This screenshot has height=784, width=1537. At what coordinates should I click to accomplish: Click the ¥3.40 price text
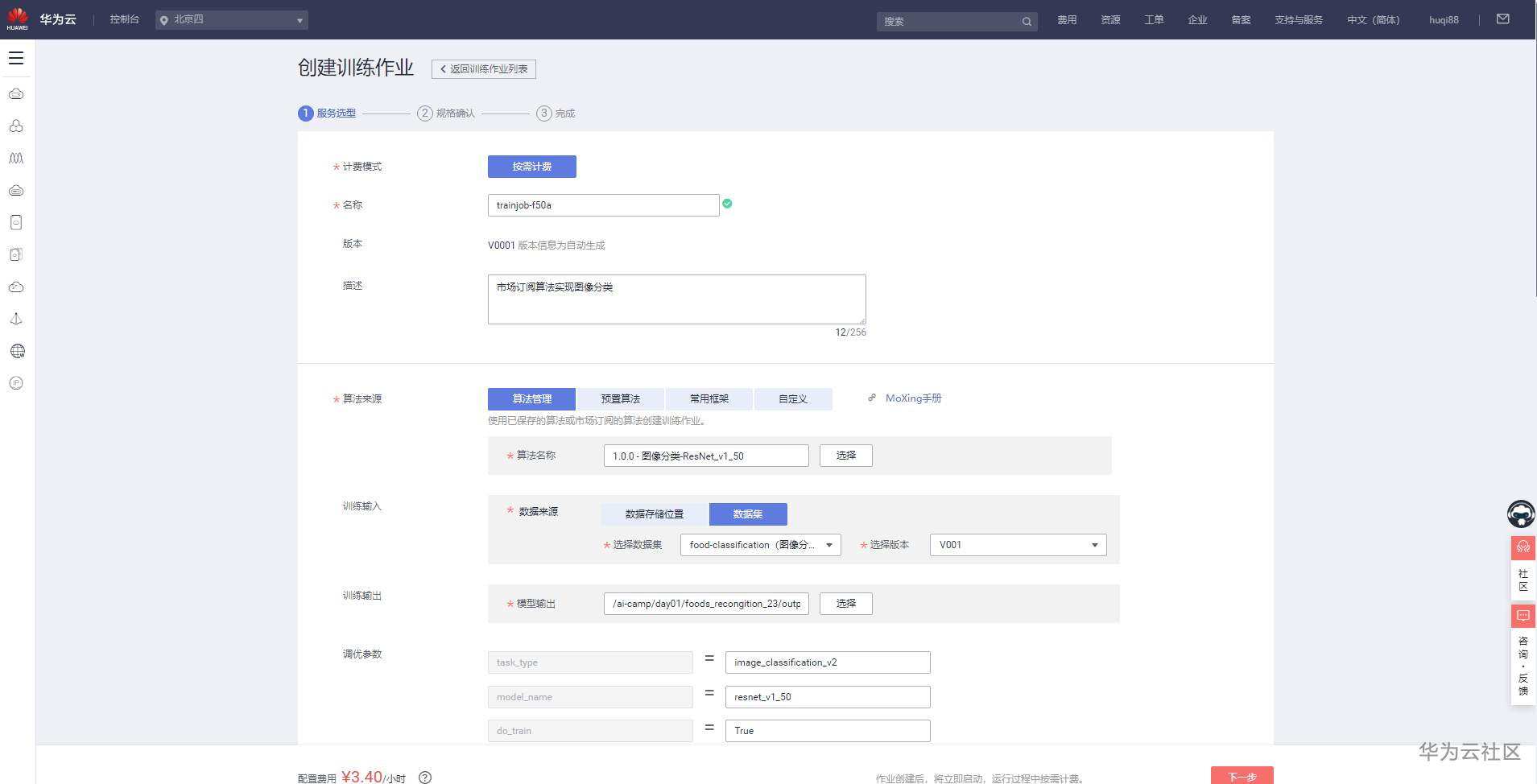coord(362,777)
